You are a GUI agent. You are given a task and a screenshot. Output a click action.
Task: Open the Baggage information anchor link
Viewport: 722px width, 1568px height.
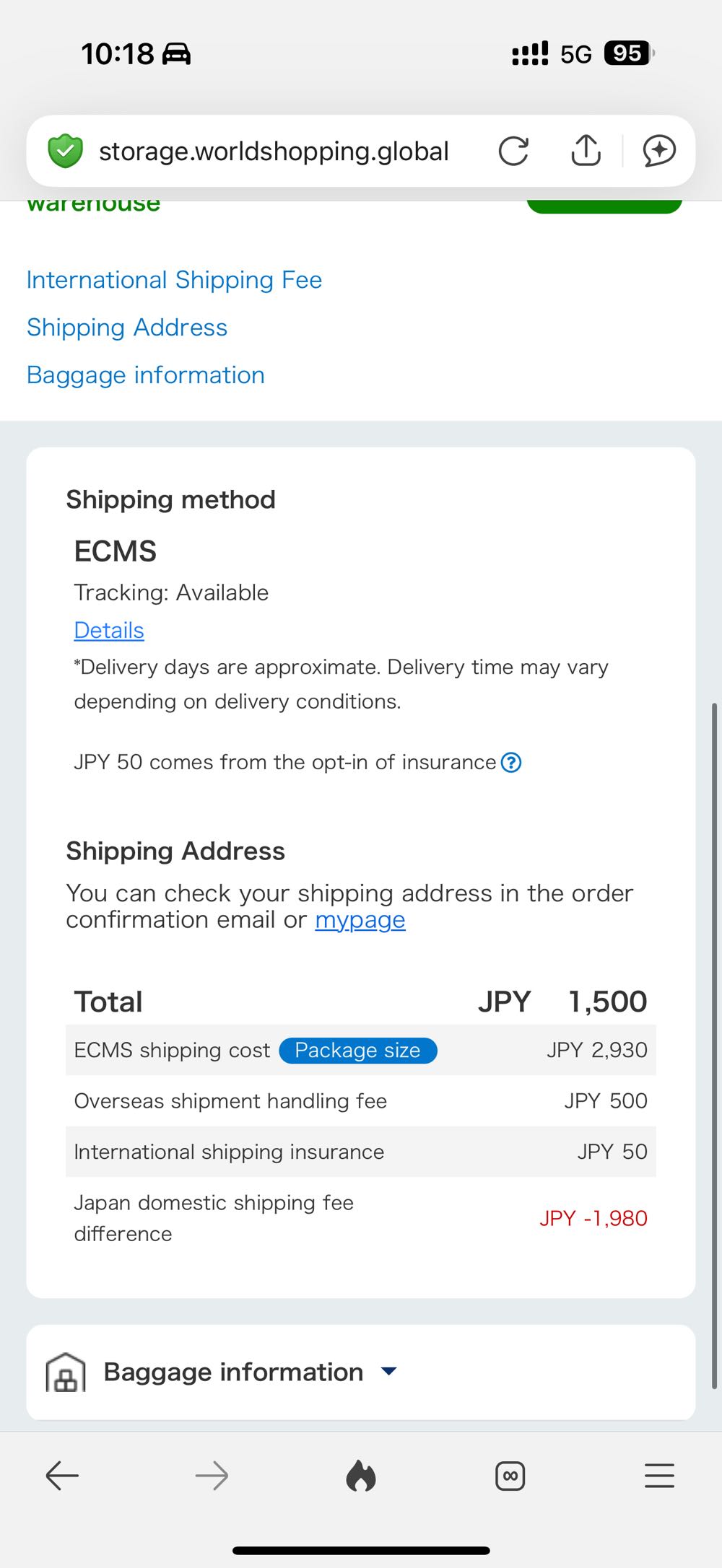(x=146, y=375)
